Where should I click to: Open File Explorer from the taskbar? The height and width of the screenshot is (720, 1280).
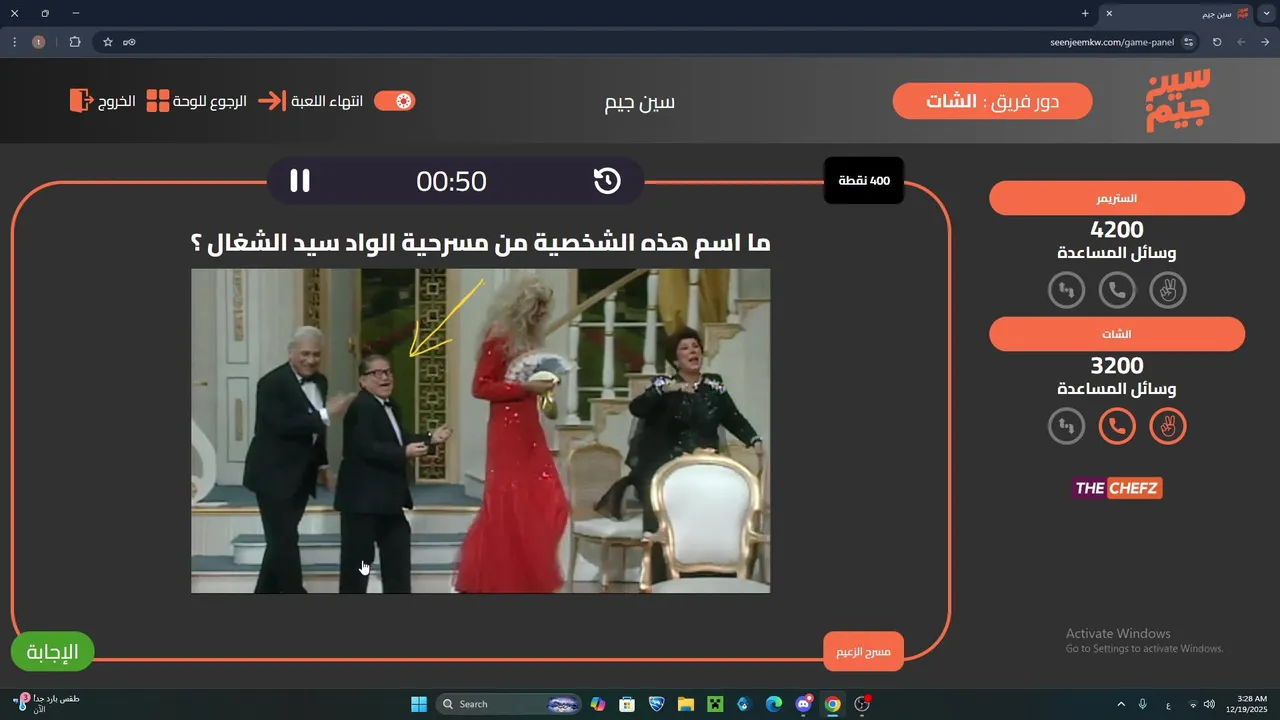tap(686, 704)
